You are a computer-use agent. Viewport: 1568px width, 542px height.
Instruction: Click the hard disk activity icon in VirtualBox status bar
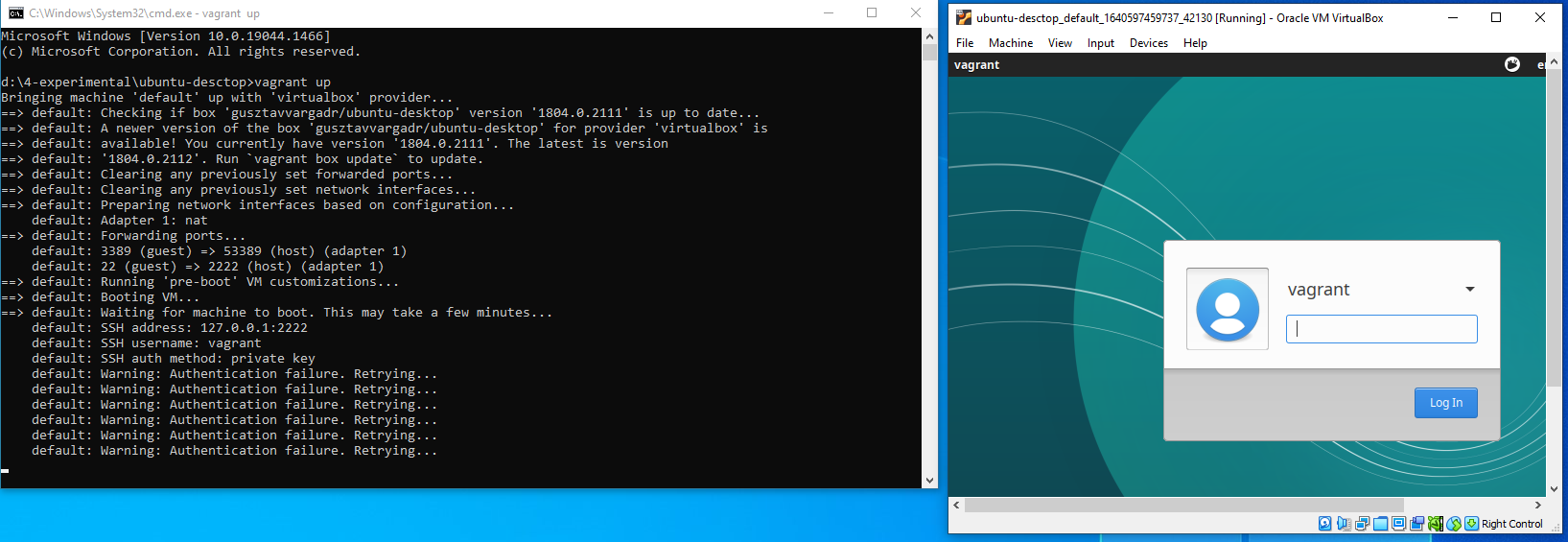pos(1324,524)
